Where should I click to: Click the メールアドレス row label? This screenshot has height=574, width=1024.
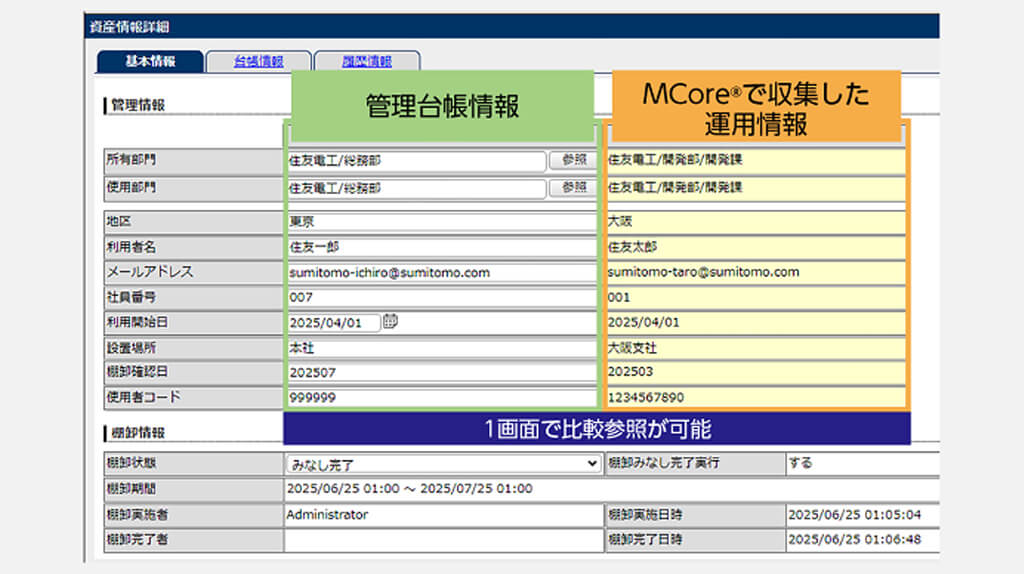pos(150,272)
